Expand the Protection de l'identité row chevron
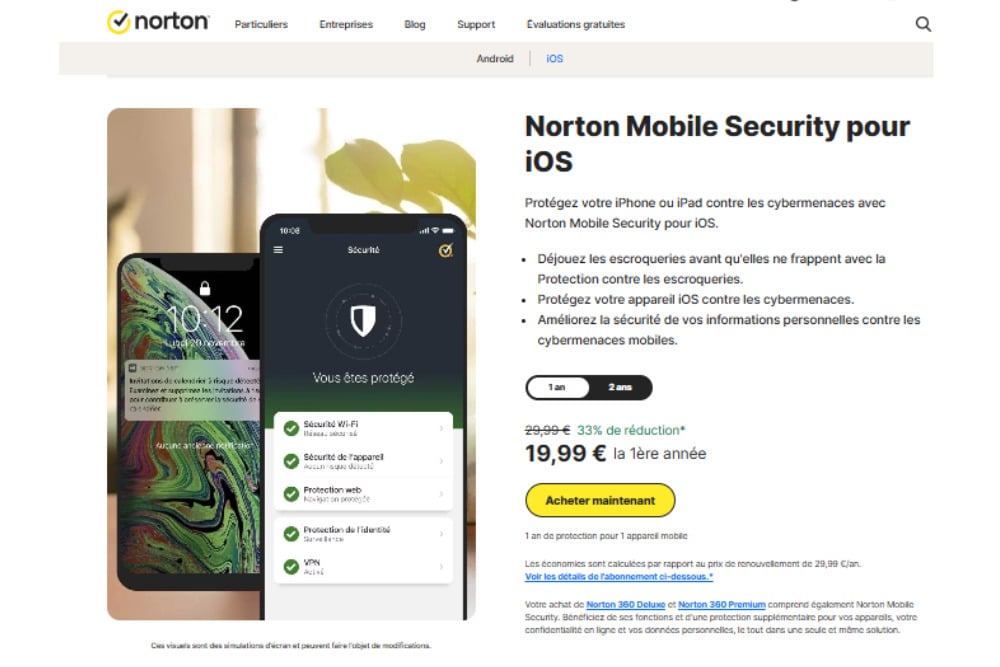 (441, 534)
